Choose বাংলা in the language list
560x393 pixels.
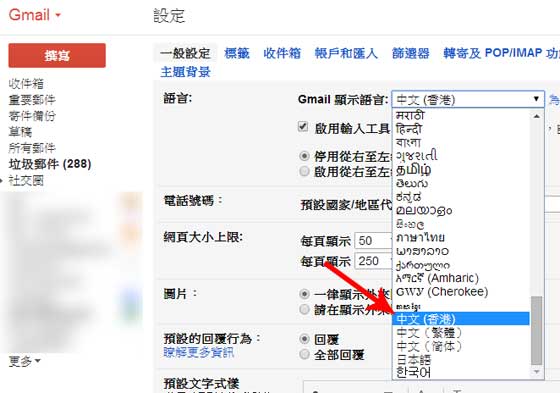461,142
